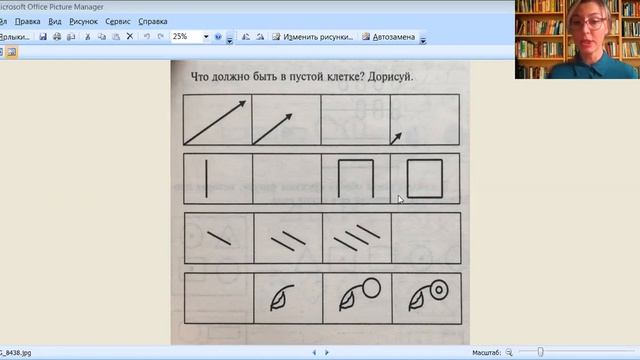Image resolution: width=640 pixels, height=360 pixels.
Task: Open the Правка menu
Action: [27, 22]
